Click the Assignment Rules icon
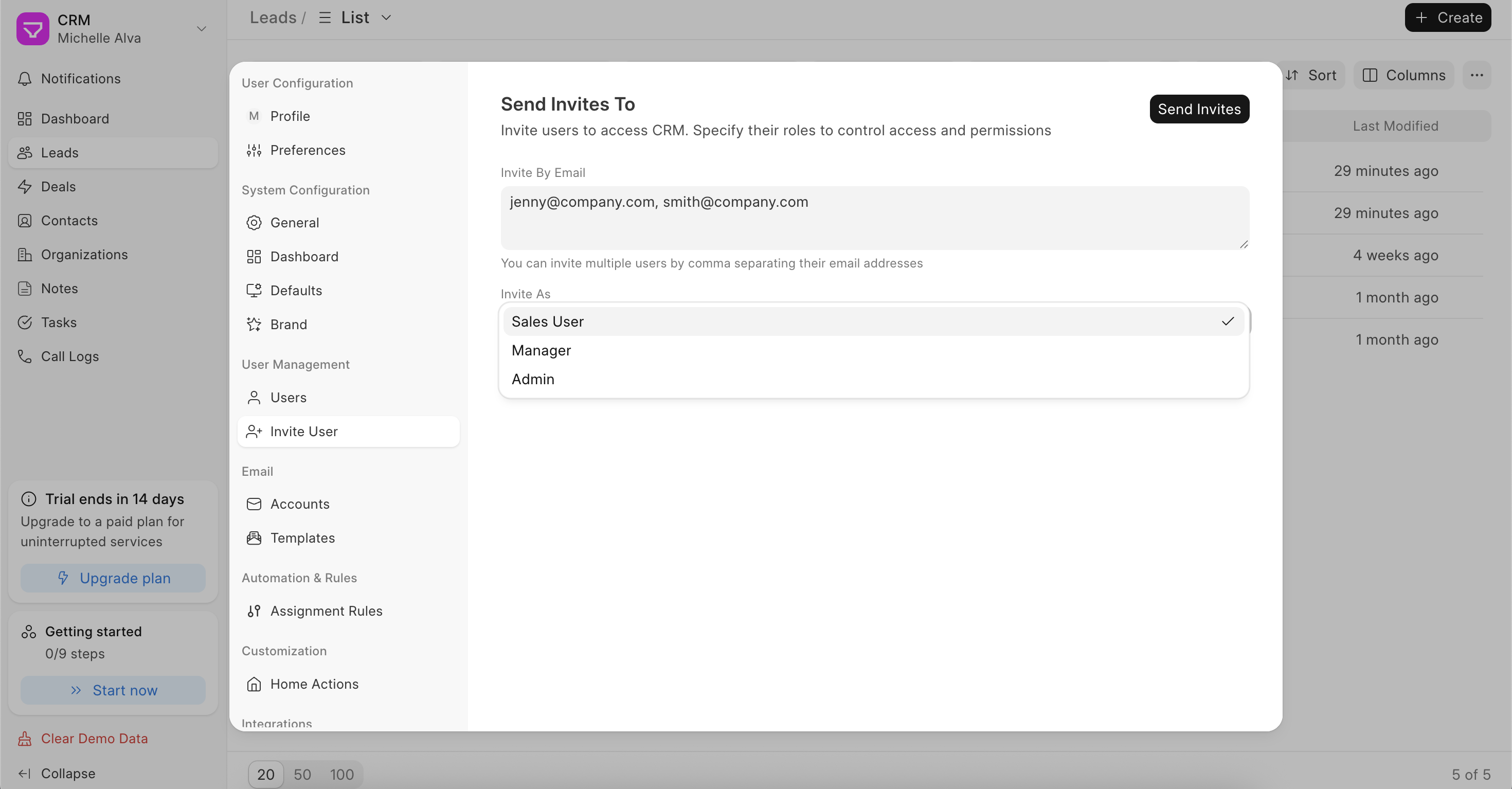 coord(254,611)
